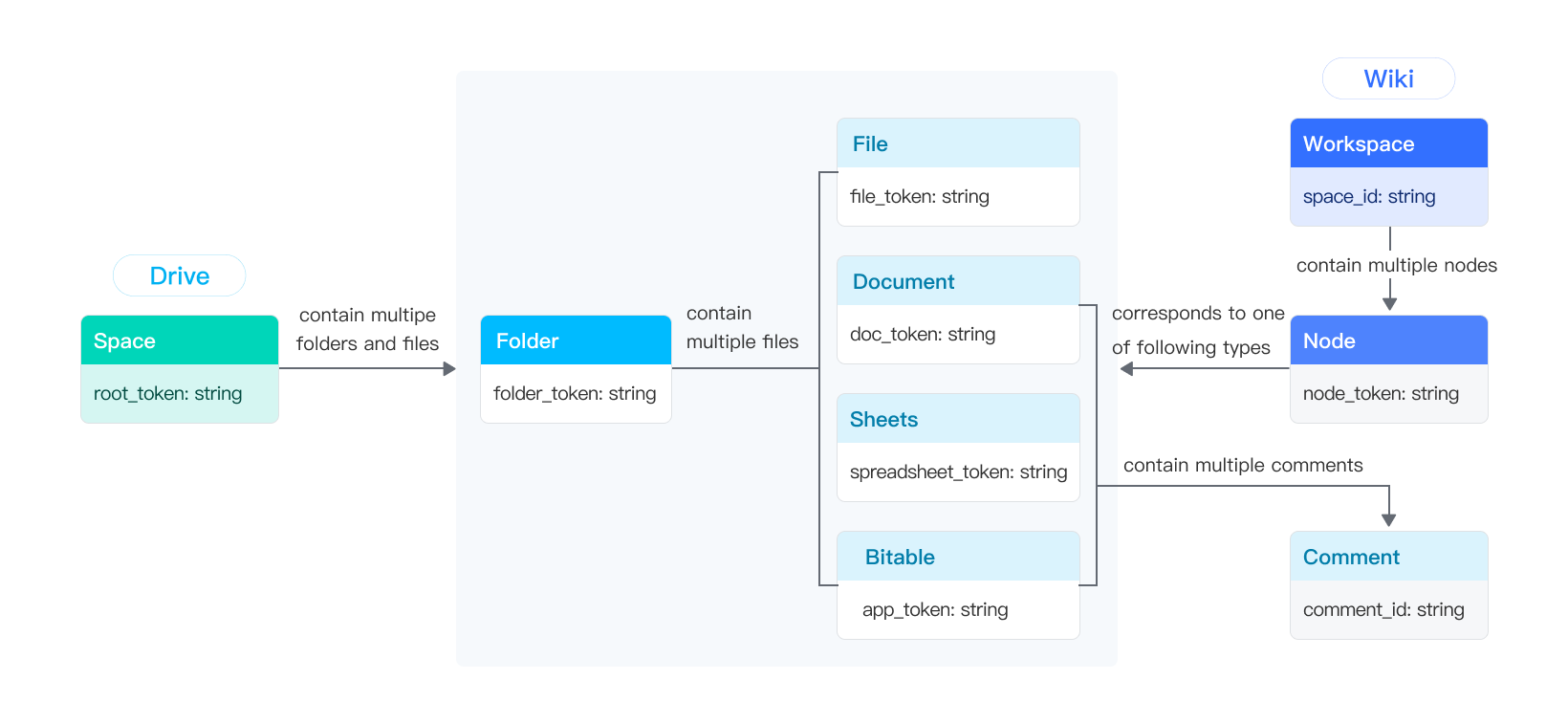
Task: Click the Wiki pill label
Action: pyautogui.click(x=1388, y=78)
